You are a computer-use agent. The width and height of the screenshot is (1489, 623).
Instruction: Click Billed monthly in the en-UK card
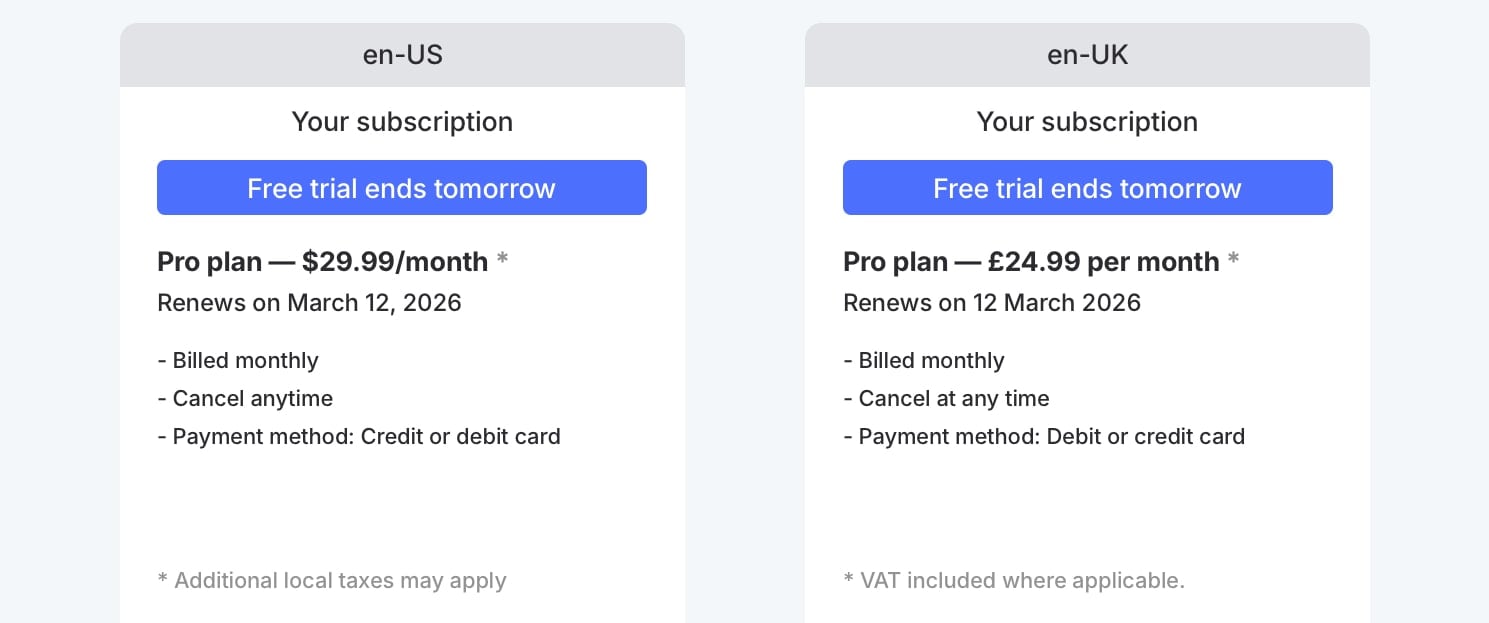(924, 361)
